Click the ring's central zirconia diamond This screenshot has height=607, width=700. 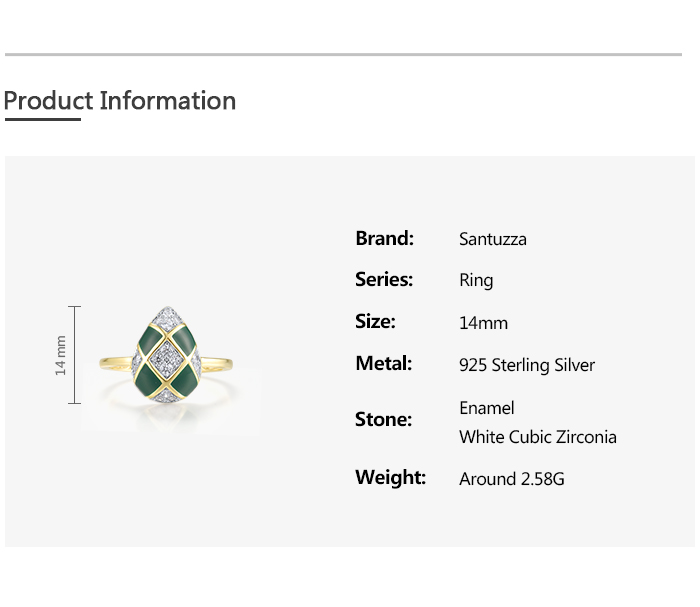167,356
